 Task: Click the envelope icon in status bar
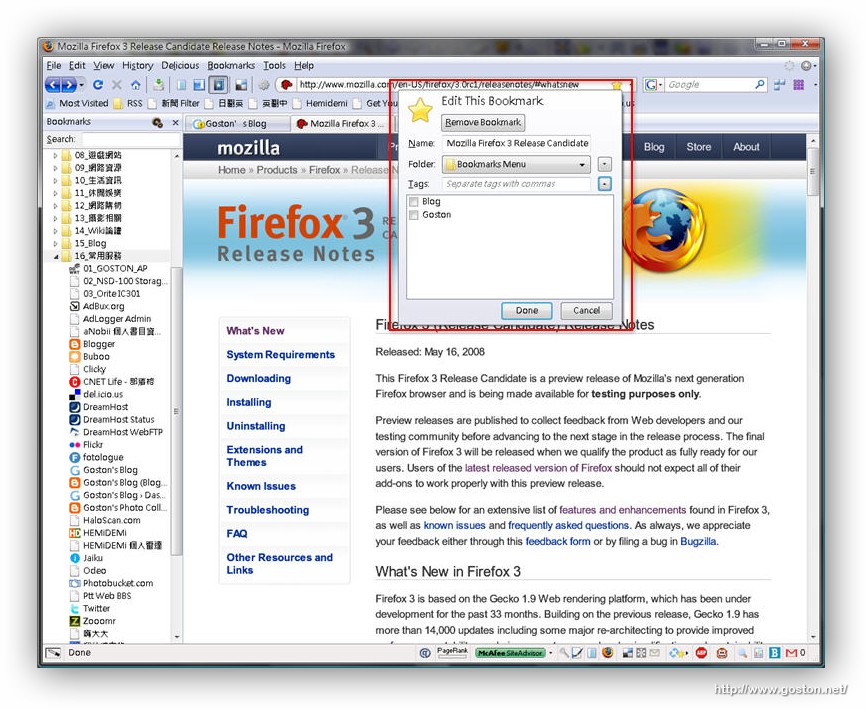click(x=655, y=653)
